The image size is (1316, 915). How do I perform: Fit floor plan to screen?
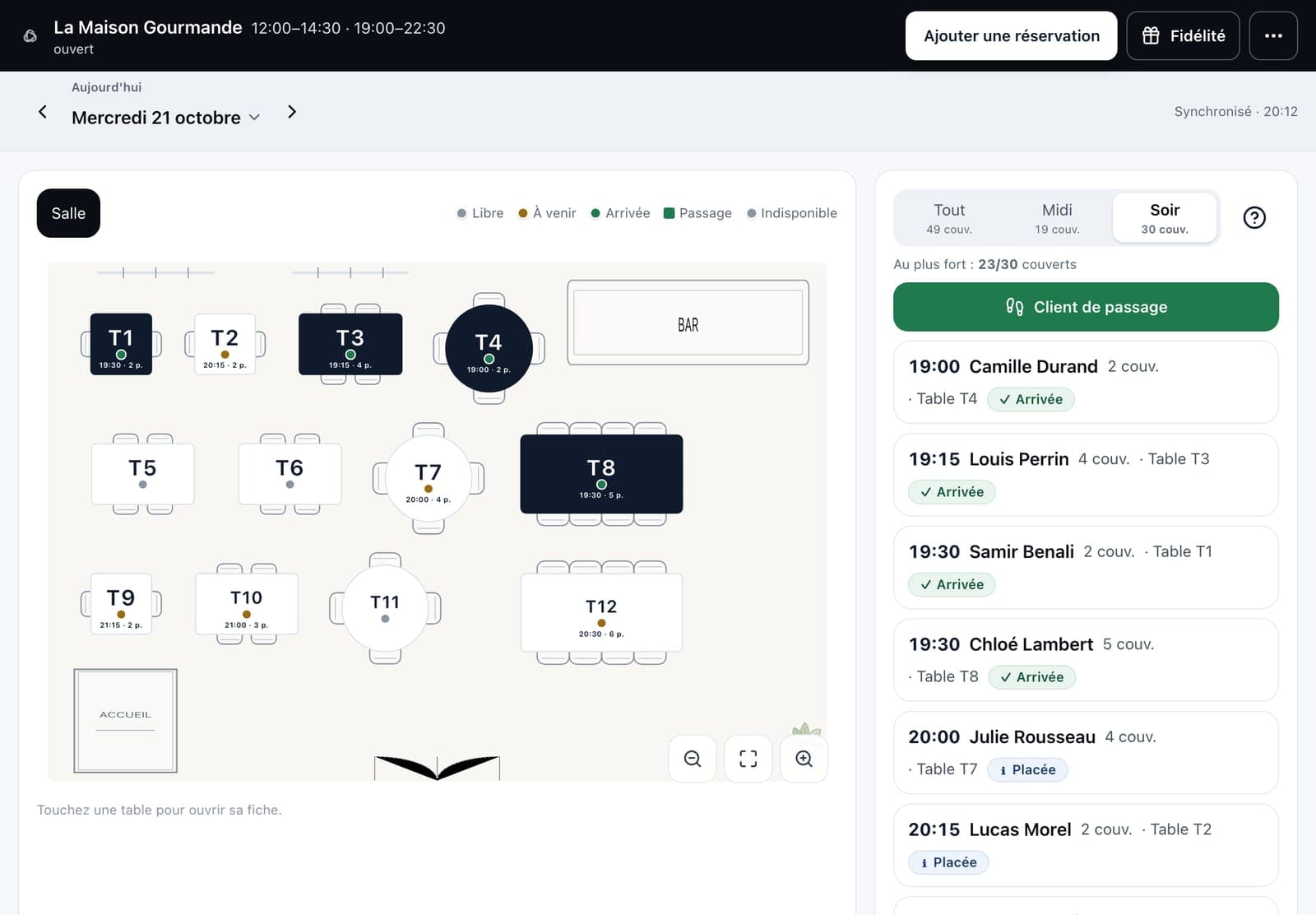(x=748, y=759)
